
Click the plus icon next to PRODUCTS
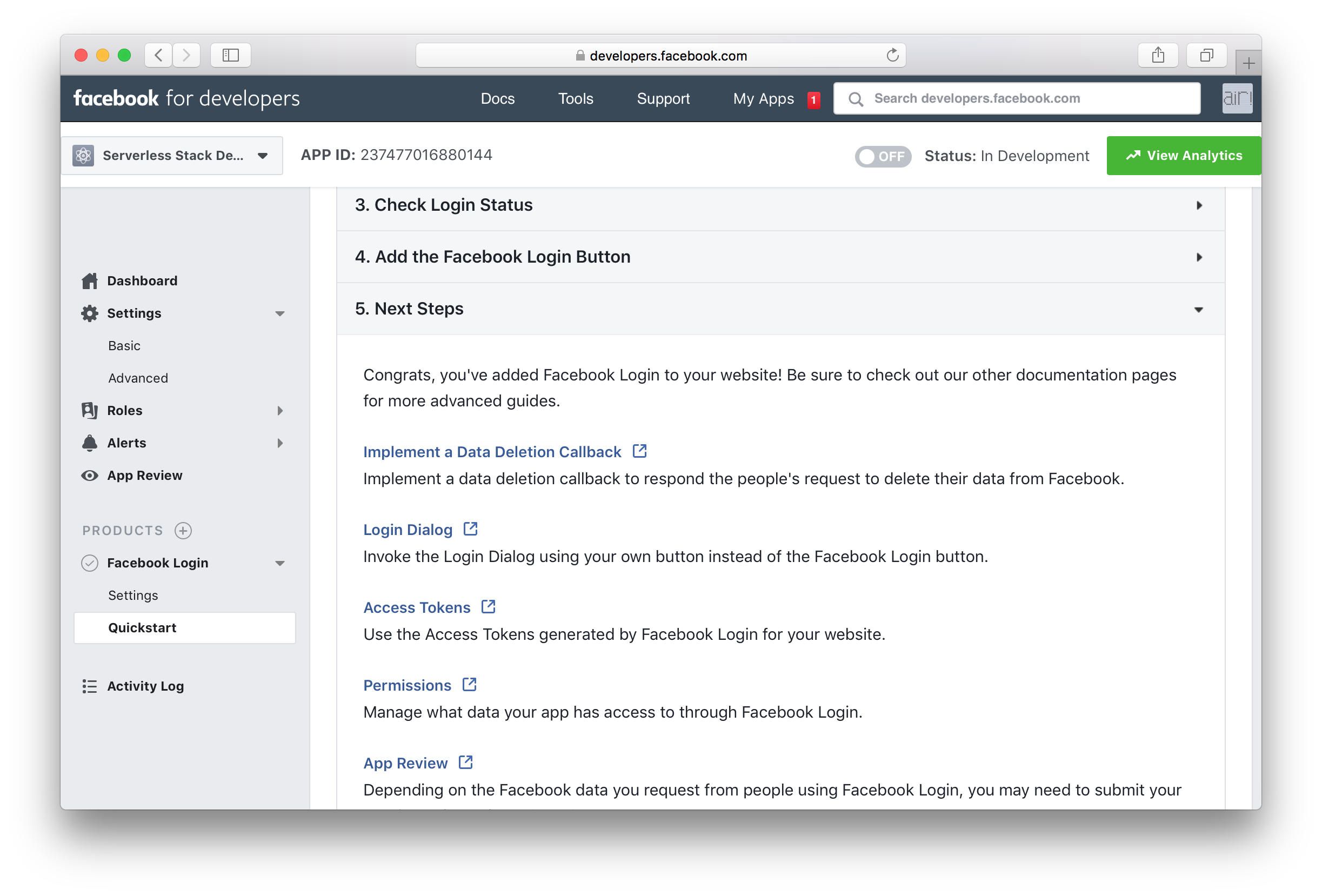click(182, 530)
